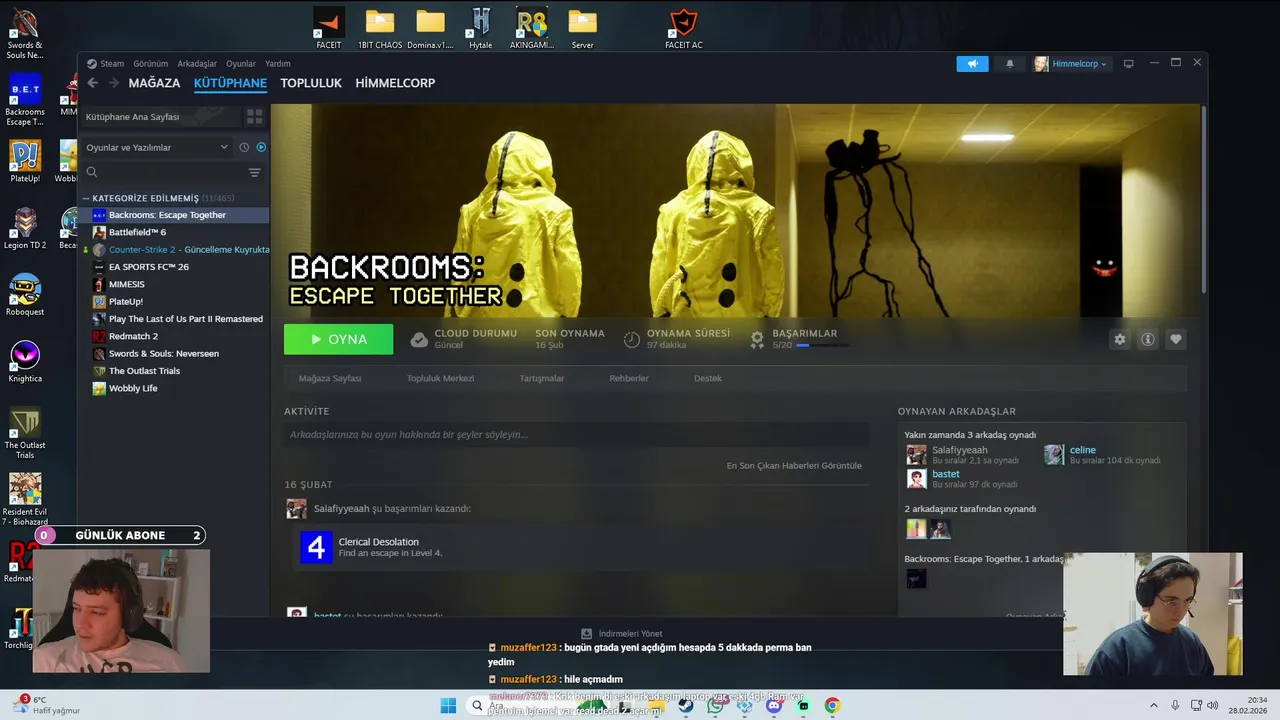The image size is (1280, 720).
Task: Go back with the navigation arrow
Action: point(93,83)
